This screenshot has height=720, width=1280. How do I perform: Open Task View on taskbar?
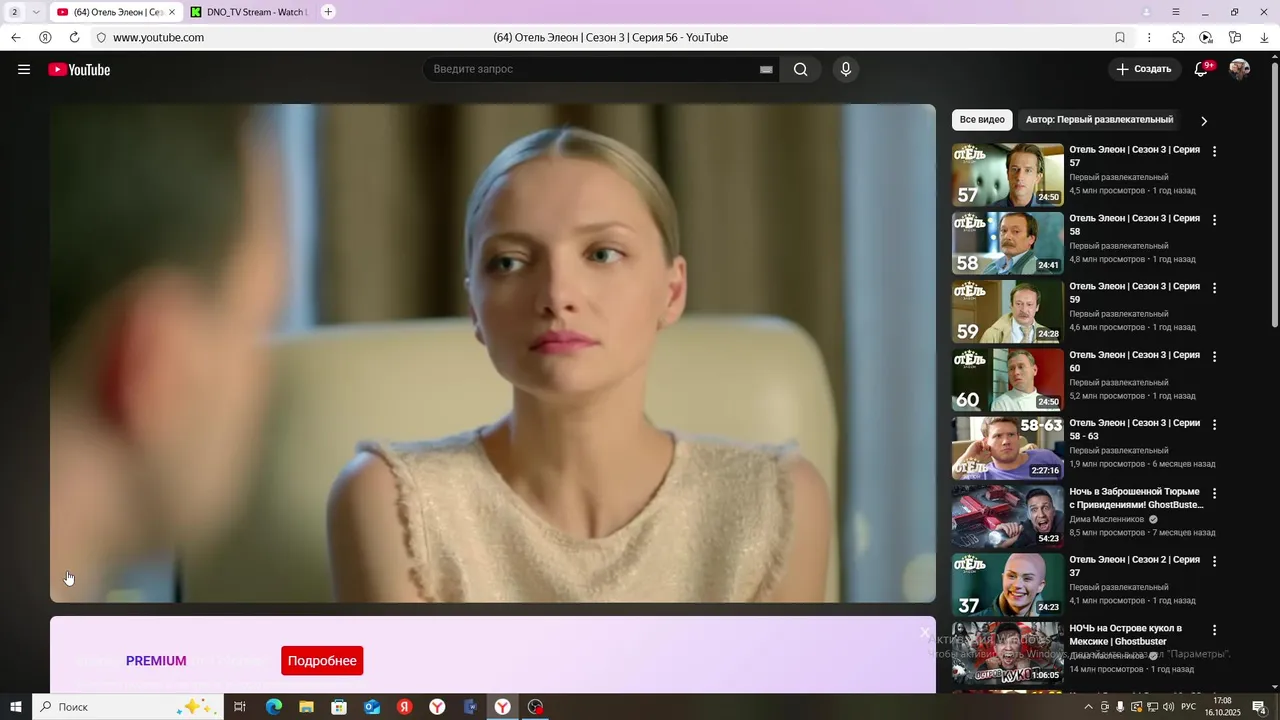point(240,707)
